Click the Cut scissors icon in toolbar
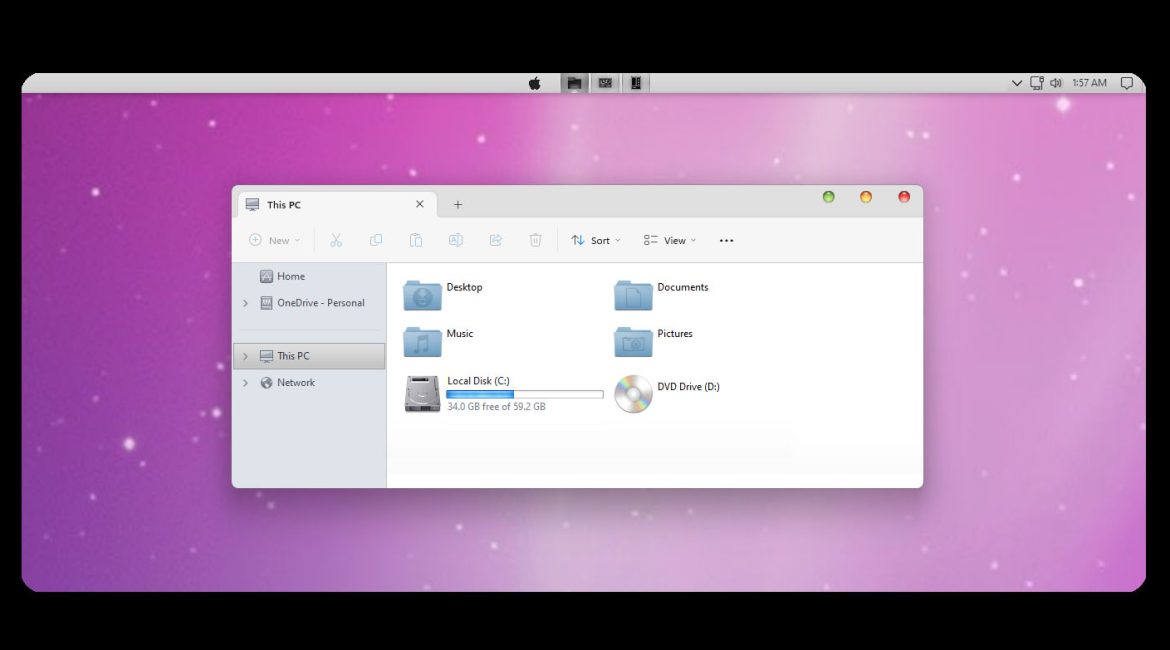 [x=336, y=240]
